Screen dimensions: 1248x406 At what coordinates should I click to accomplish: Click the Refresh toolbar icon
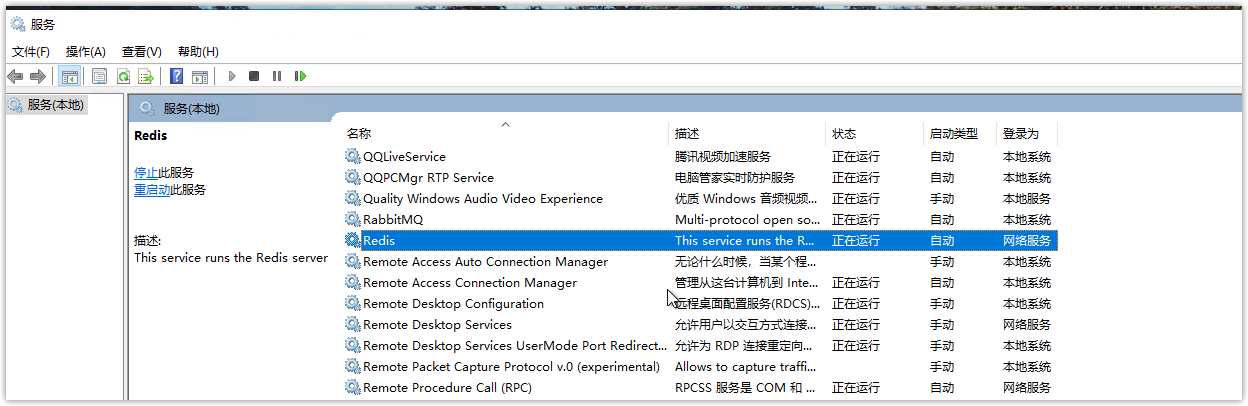[x=123, y=76]
